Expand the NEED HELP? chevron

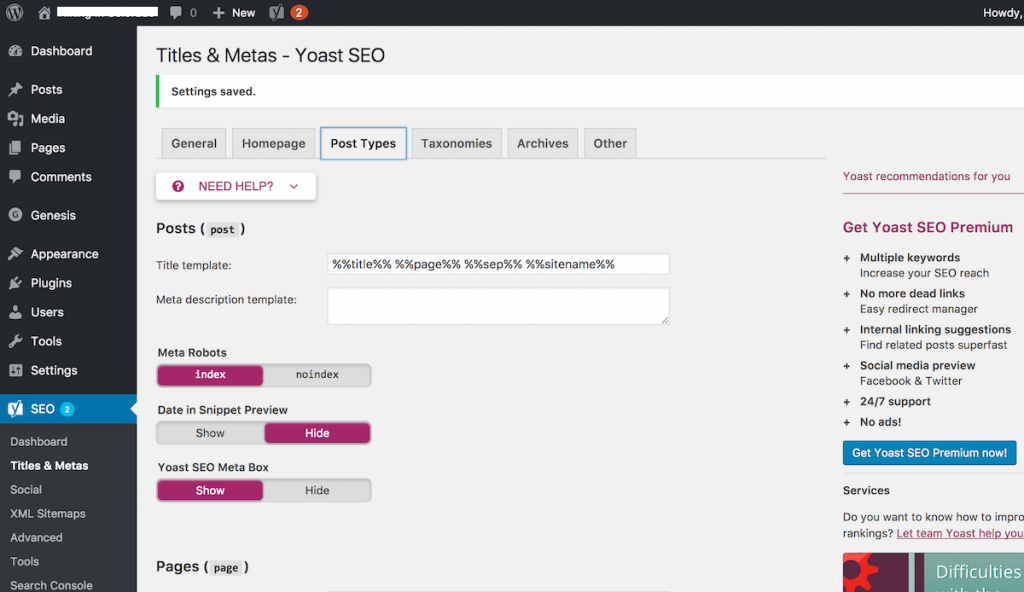tap(294, 187)
